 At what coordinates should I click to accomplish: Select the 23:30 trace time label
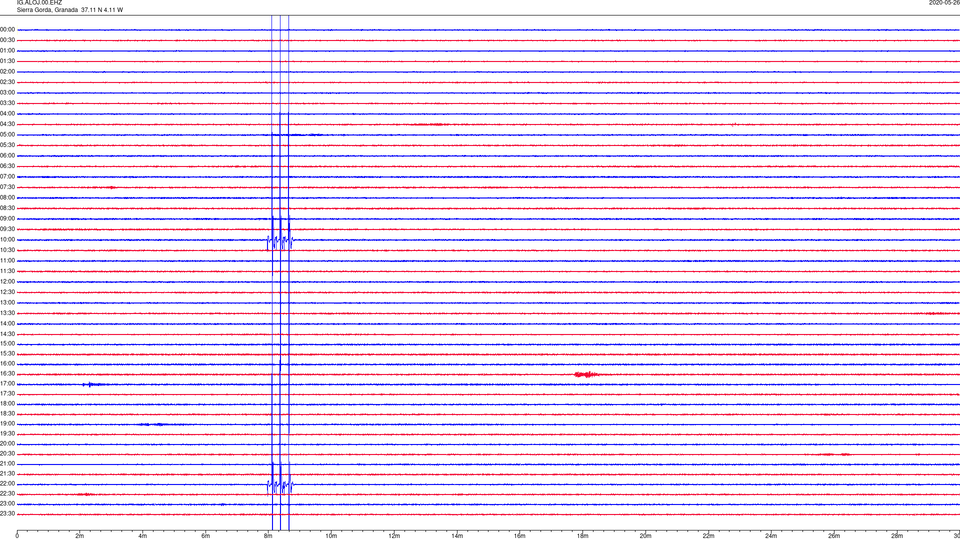[x=7, y=514]
